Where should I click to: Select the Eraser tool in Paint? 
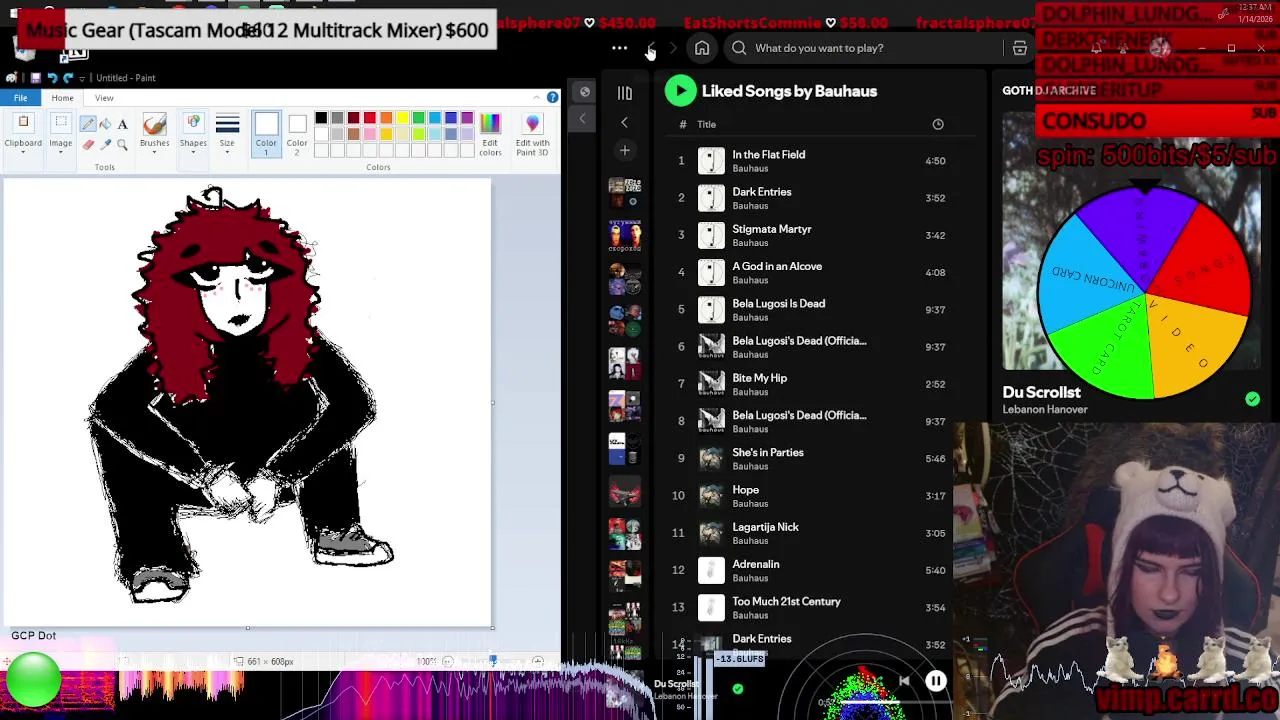coord(88,145)
